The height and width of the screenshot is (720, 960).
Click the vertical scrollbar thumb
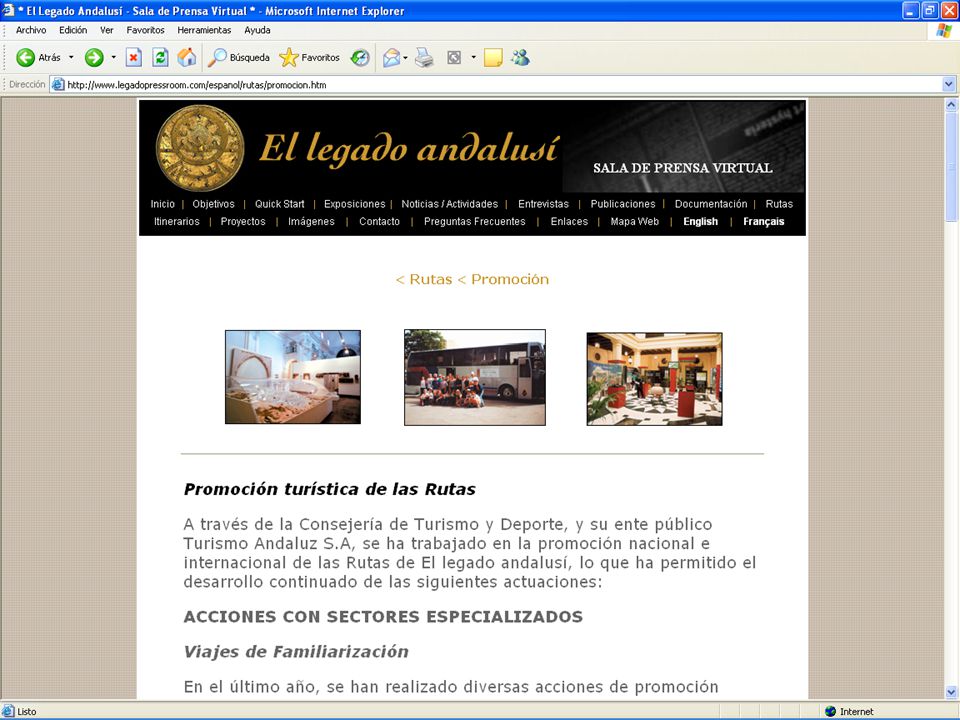click(951, 167)
